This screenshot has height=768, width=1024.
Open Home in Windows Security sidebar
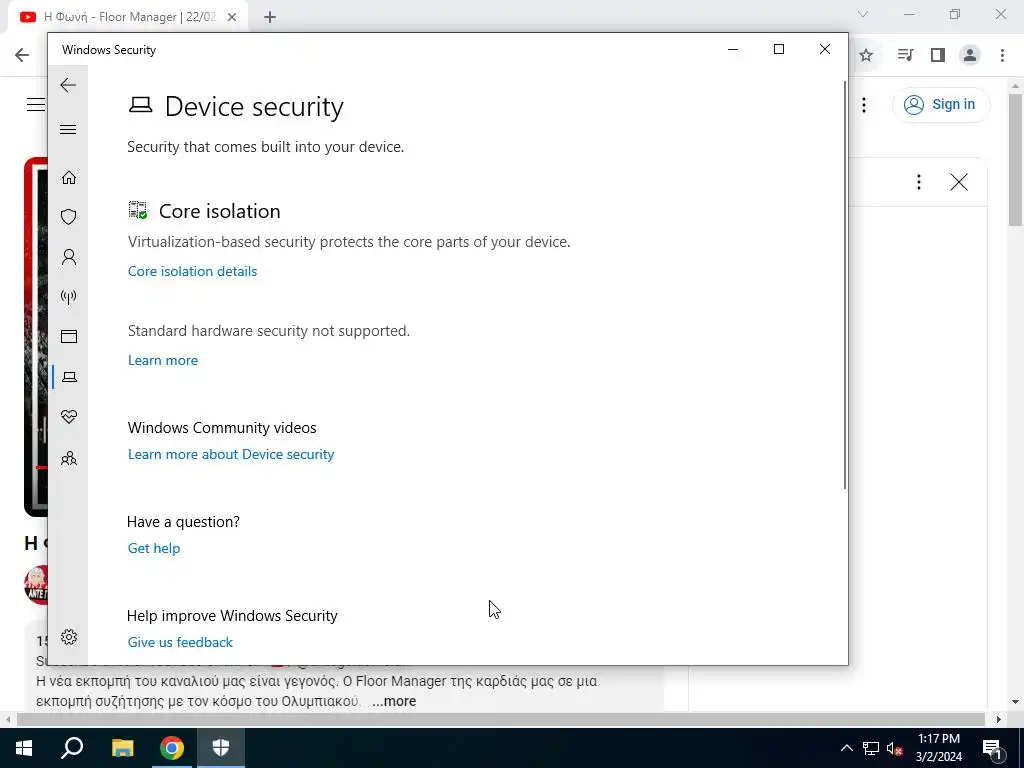pyautogui.click(x=69, y=178)
